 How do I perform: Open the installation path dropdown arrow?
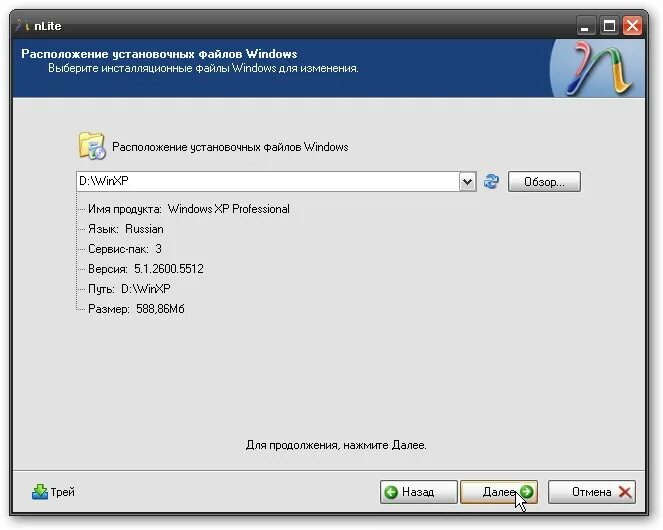coord(468,181)
